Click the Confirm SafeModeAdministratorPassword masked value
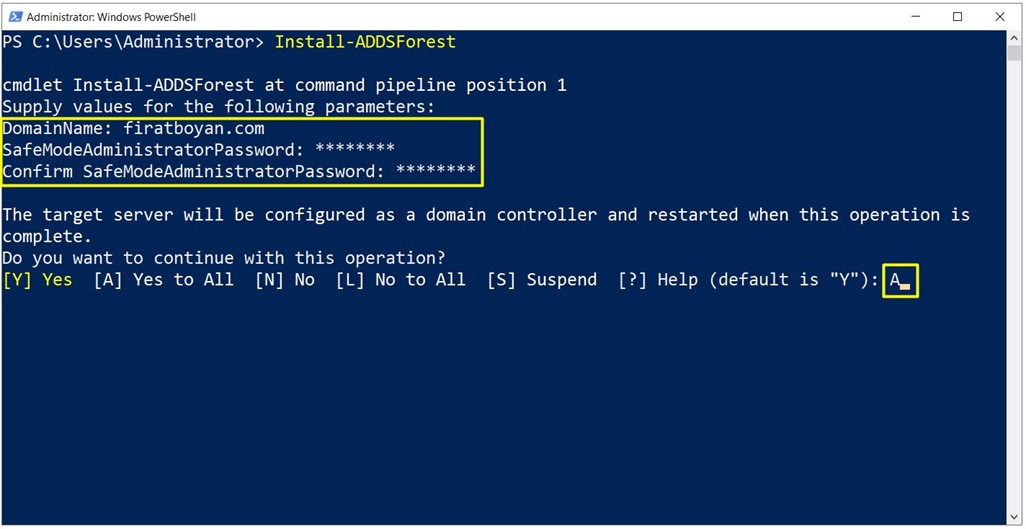Image resolution: width=1026 pixels, height=529 pixels. (436, 172)
